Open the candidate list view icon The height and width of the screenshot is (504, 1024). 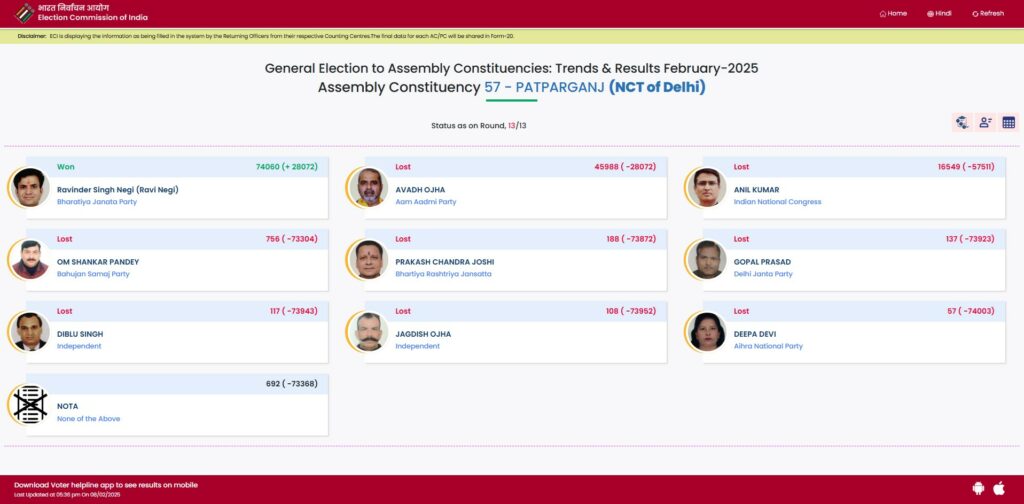985,122
